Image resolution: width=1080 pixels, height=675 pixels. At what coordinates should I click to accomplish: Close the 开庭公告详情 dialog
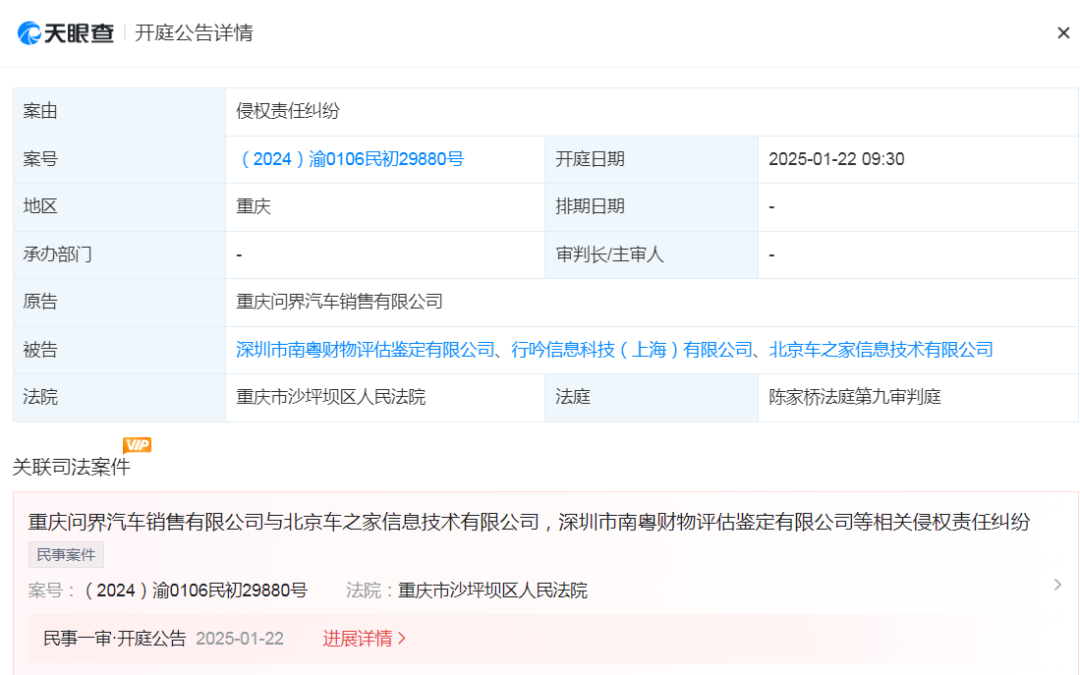click(1063, 32)
